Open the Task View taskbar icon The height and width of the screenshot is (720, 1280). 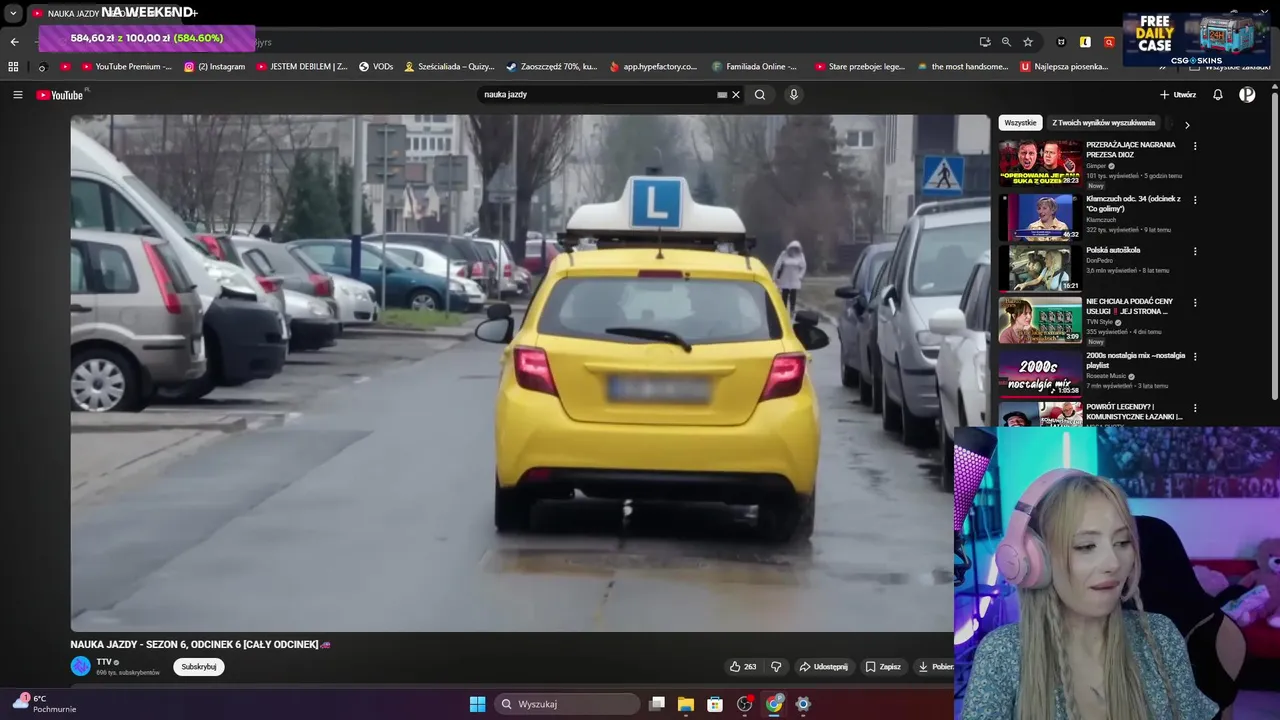coord(657,704)
